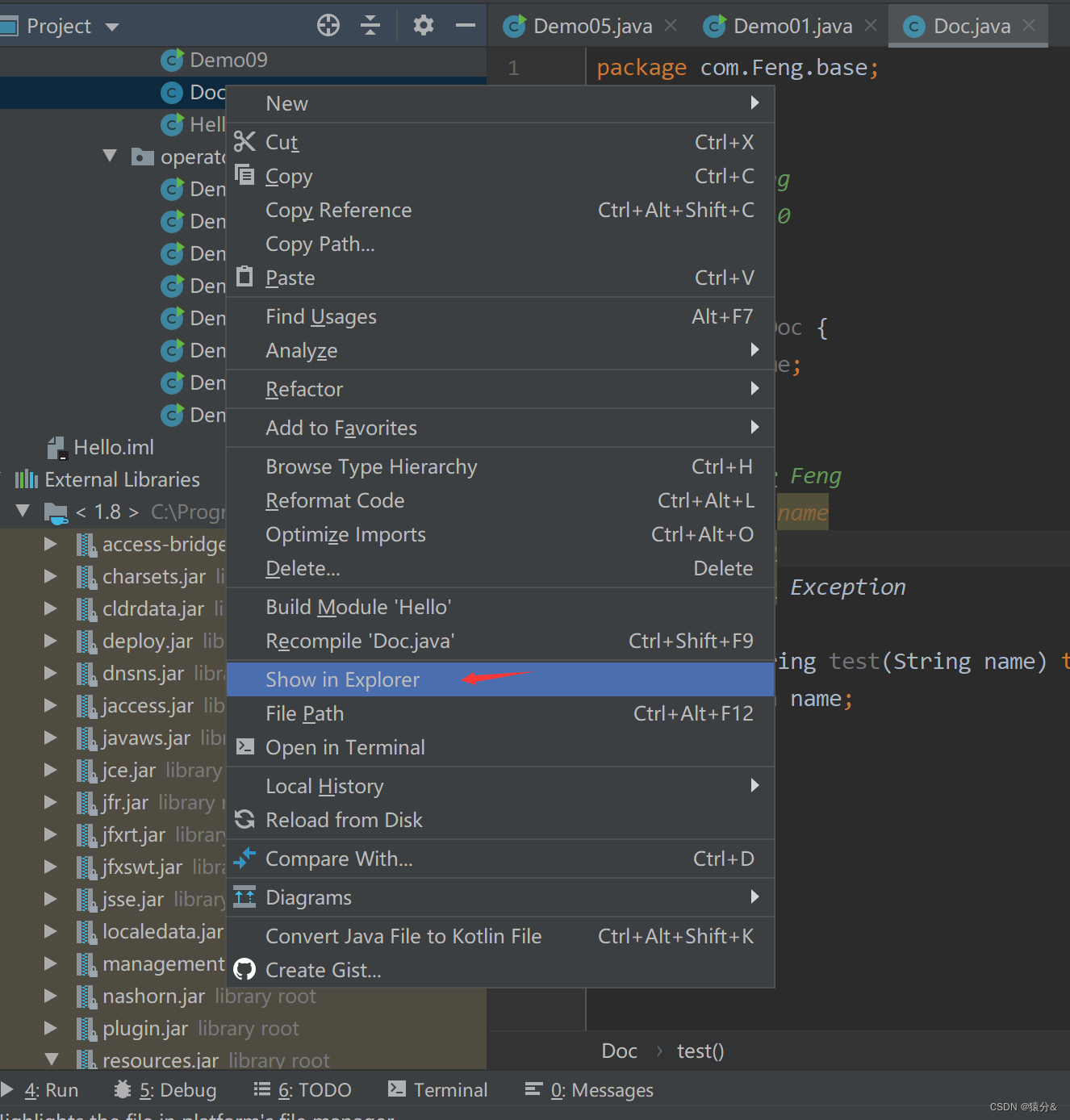
Task: Hide the Project panel with the minimize icon
Action: 465,25
